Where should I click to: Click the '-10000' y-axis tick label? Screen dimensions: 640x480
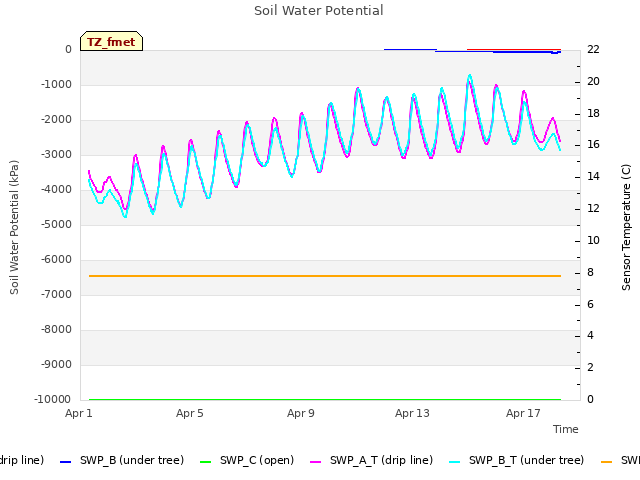(53, 399)
